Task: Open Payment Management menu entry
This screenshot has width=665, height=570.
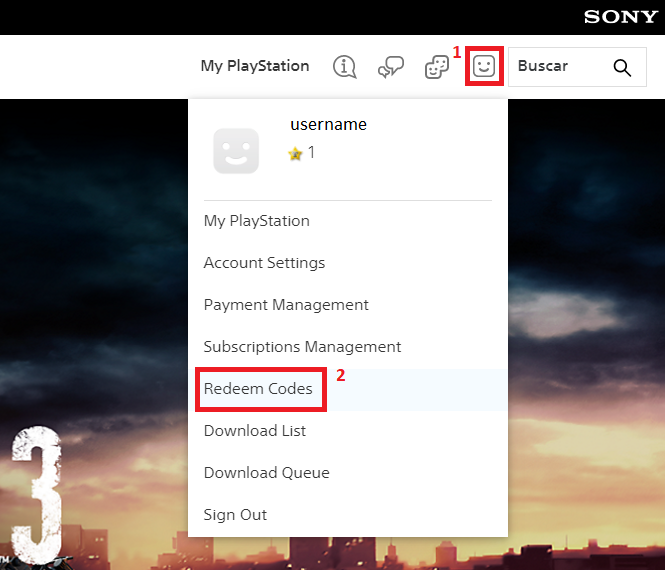Action: pos(286,305)
